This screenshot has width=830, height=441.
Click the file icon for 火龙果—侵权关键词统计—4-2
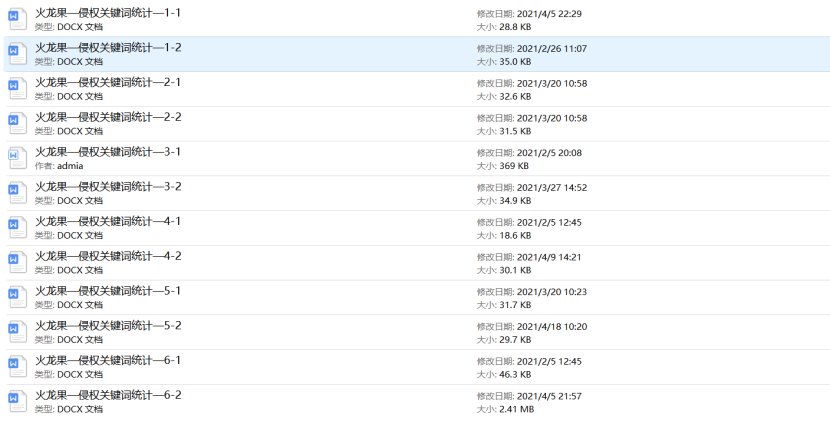tap(15, 263)
